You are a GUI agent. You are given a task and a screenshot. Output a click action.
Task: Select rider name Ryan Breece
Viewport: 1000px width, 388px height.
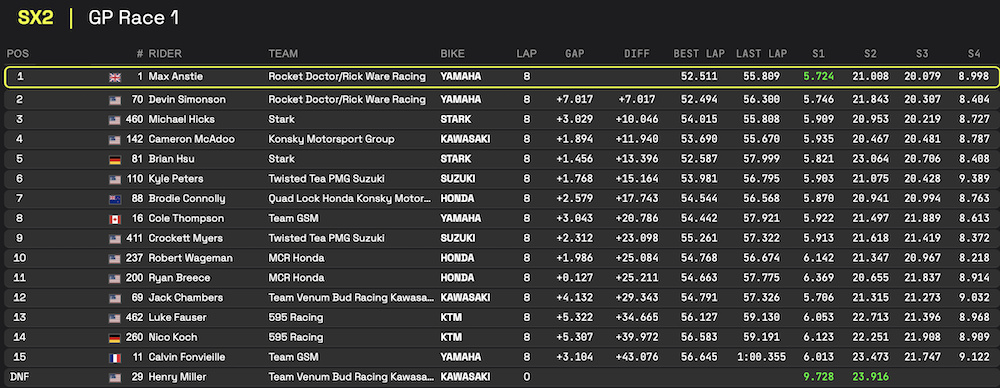tap(179, 278)
